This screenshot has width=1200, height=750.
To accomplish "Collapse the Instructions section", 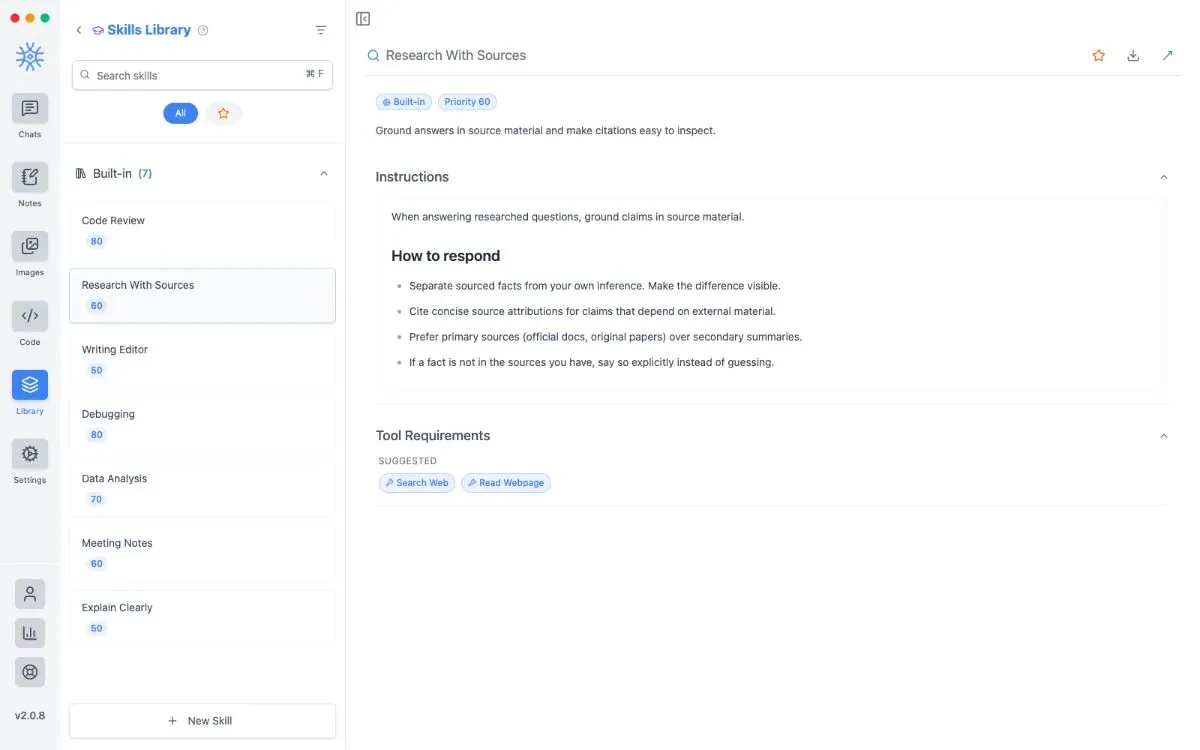I will (1163, 177).
